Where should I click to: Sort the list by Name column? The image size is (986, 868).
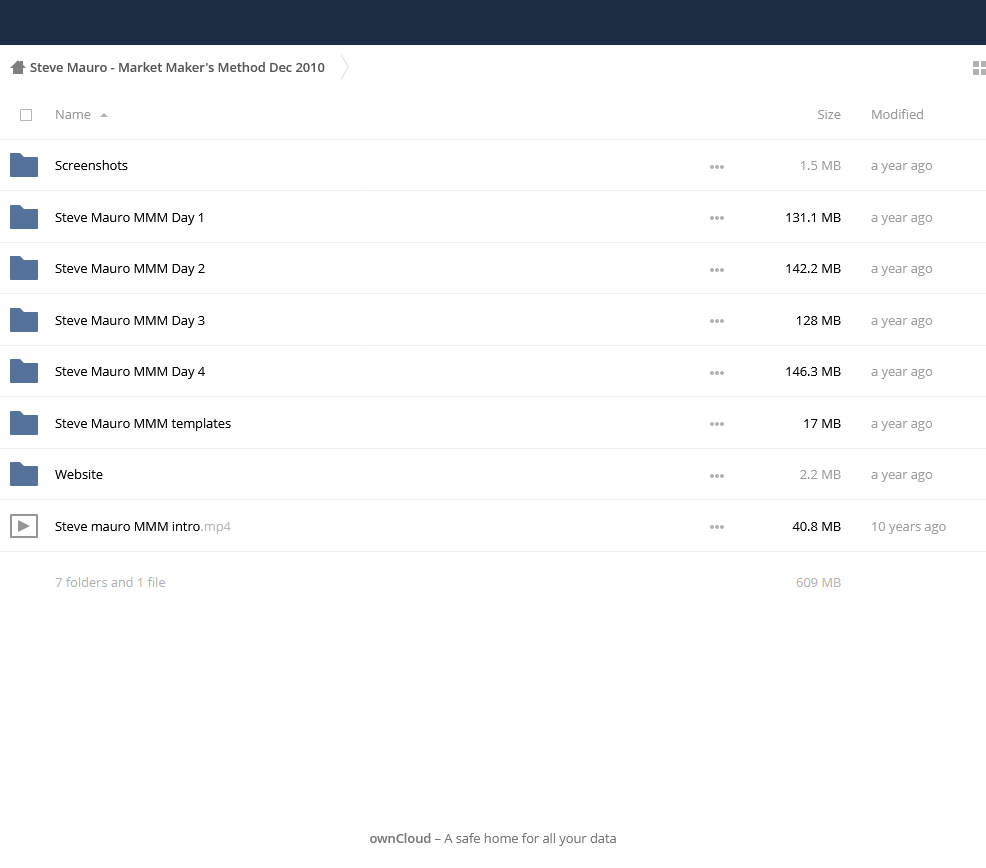(x=73, y=114)
